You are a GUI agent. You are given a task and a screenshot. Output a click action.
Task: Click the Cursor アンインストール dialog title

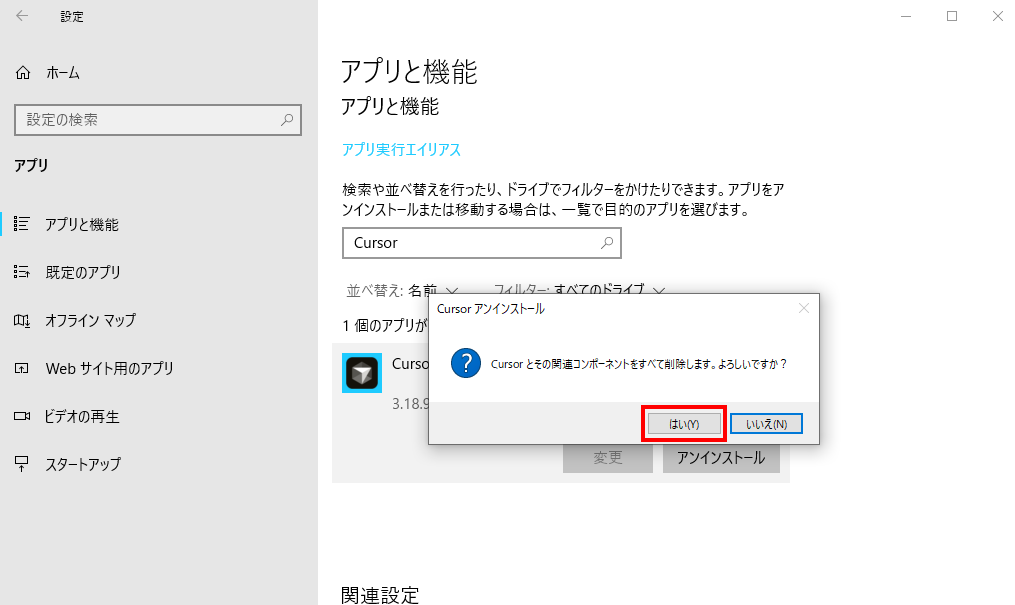click(491, 309)
